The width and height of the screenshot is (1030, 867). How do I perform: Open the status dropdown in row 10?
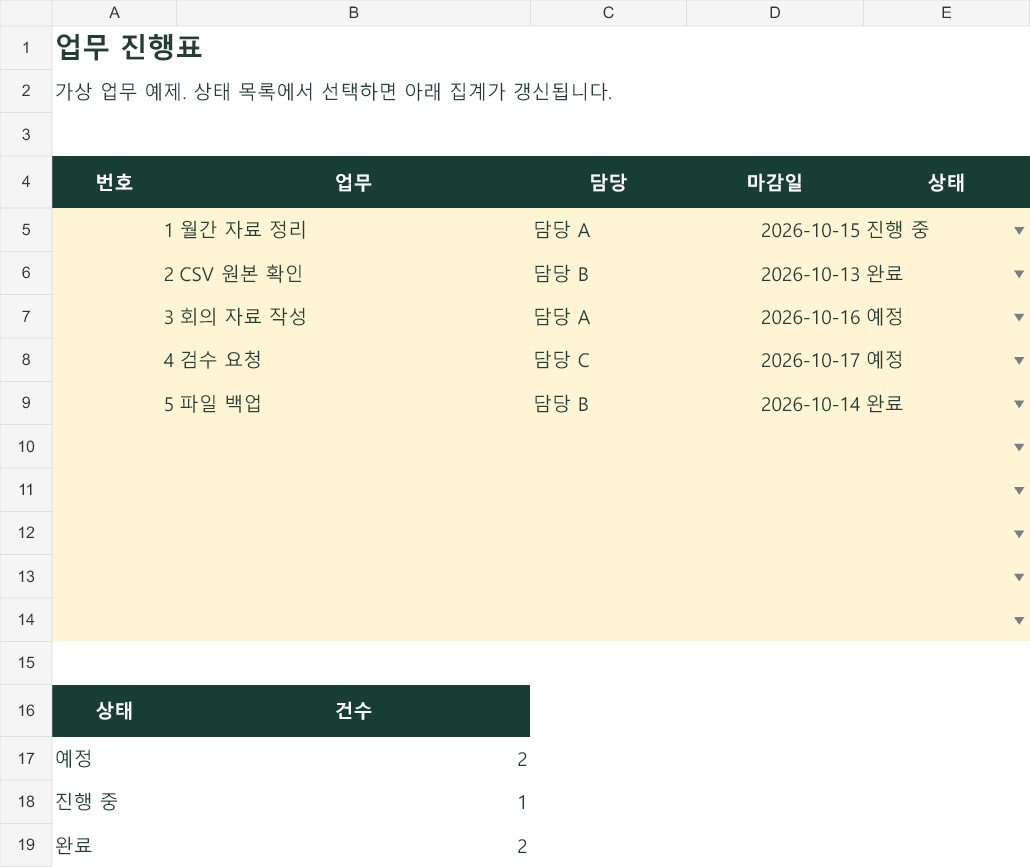[1019, 447]
